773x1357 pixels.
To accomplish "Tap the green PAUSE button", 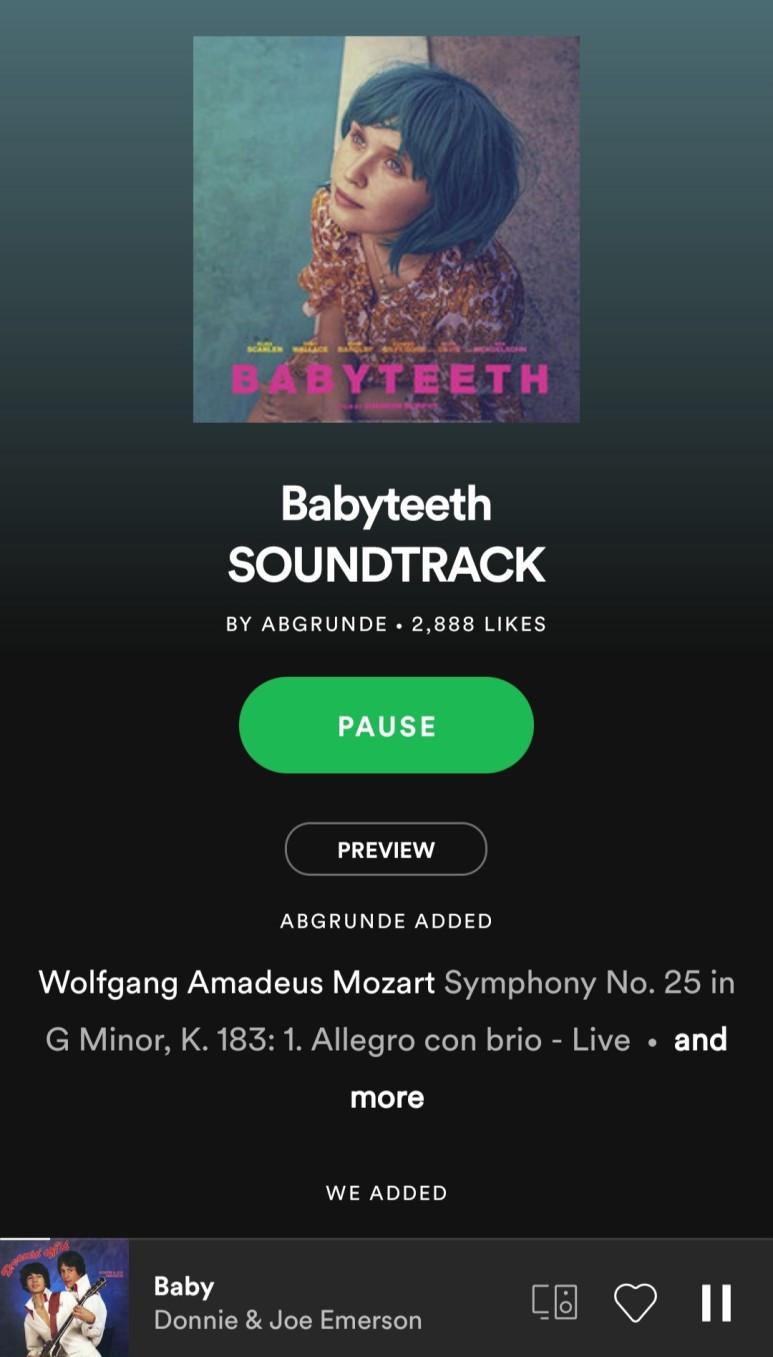I will pyautogui.click(x=386, y=725).
